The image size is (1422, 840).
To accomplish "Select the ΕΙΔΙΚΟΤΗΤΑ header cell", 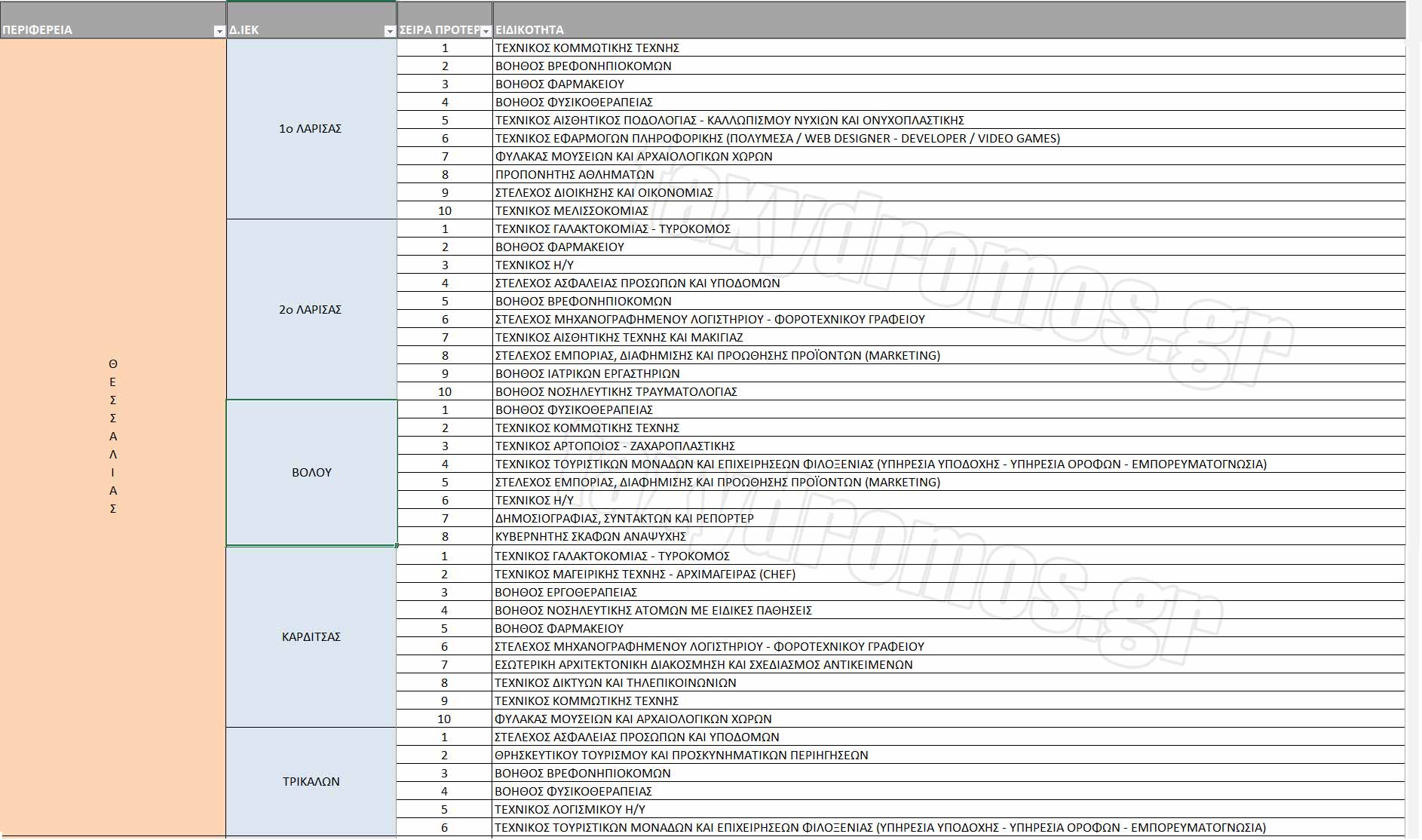I will click(x=949, y=20).
